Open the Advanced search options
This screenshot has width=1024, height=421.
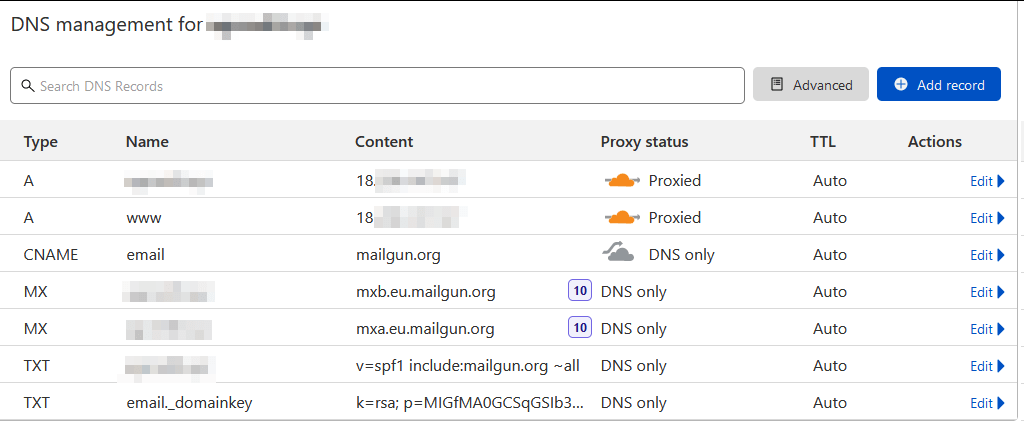(x=811, y=85)
